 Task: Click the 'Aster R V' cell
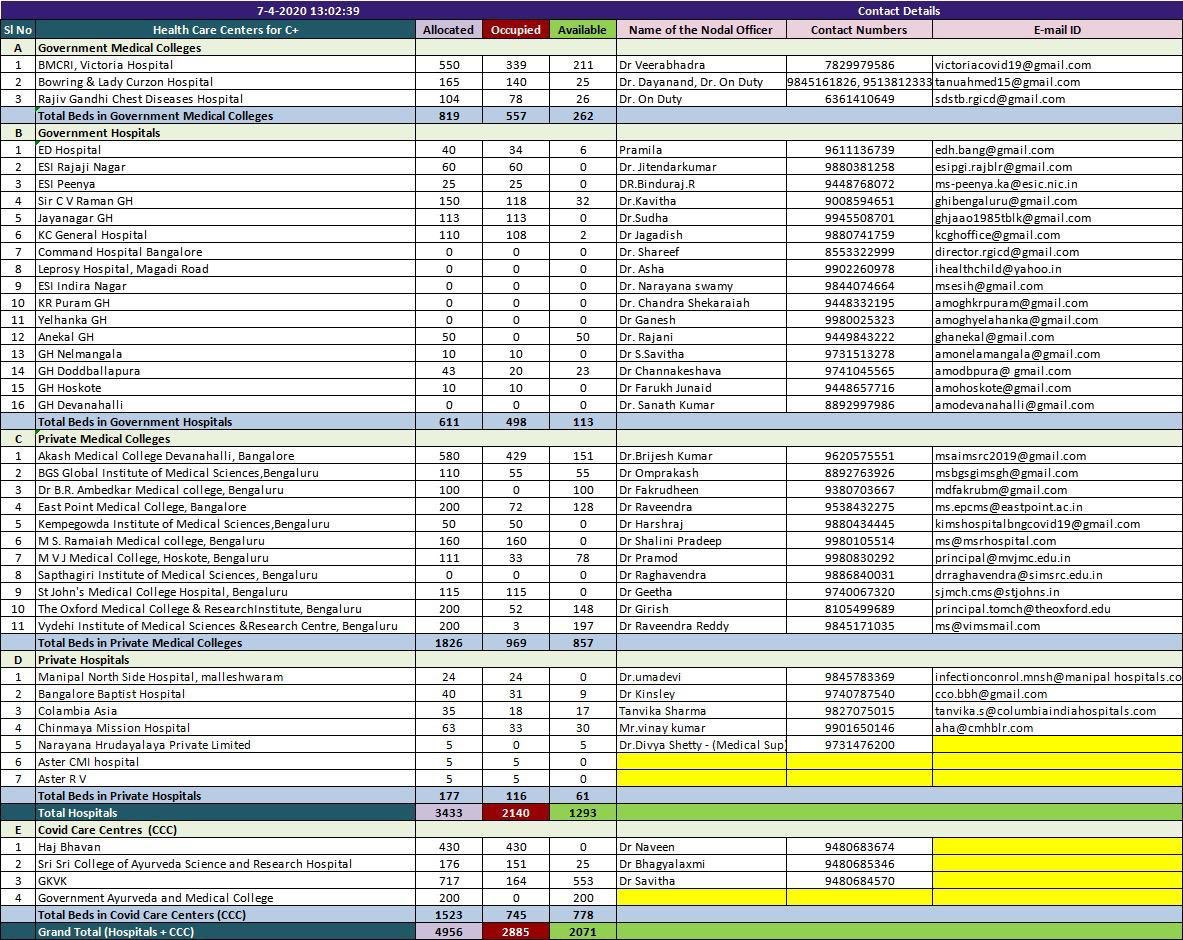(226, 779)
